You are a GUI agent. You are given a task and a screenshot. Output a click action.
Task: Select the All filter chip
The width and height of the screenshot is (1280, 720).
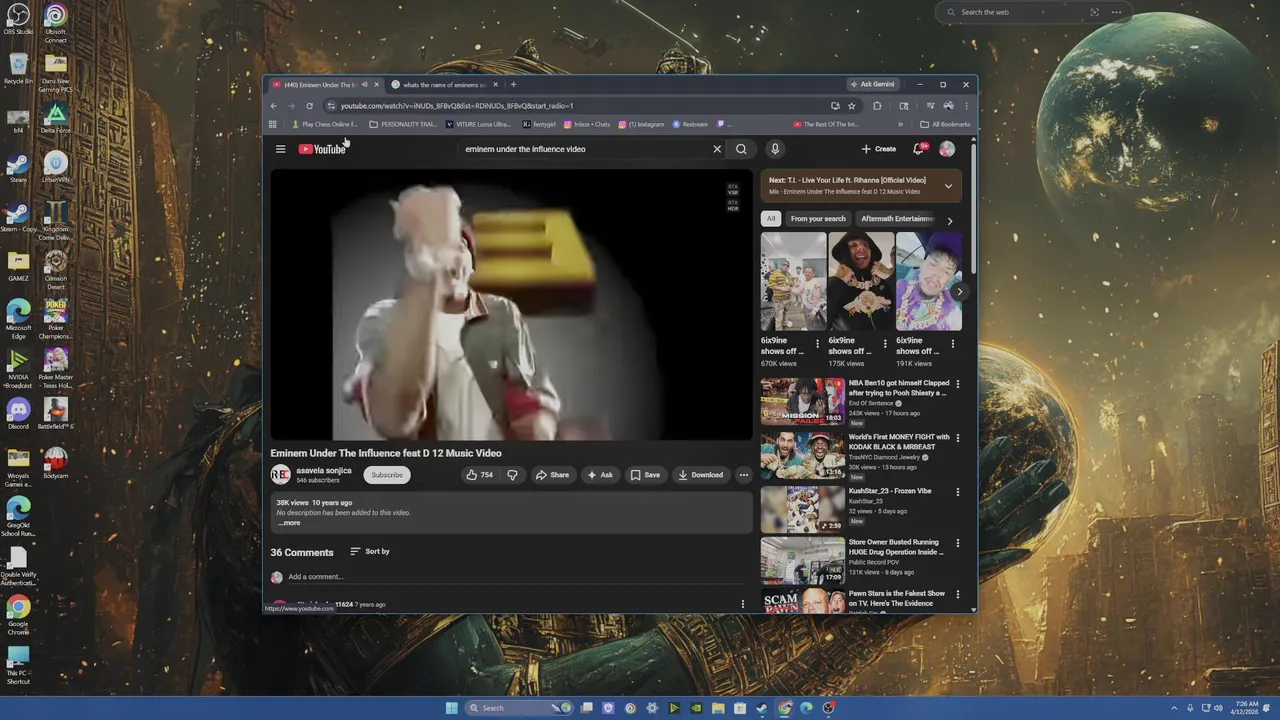tap(770, 219)
